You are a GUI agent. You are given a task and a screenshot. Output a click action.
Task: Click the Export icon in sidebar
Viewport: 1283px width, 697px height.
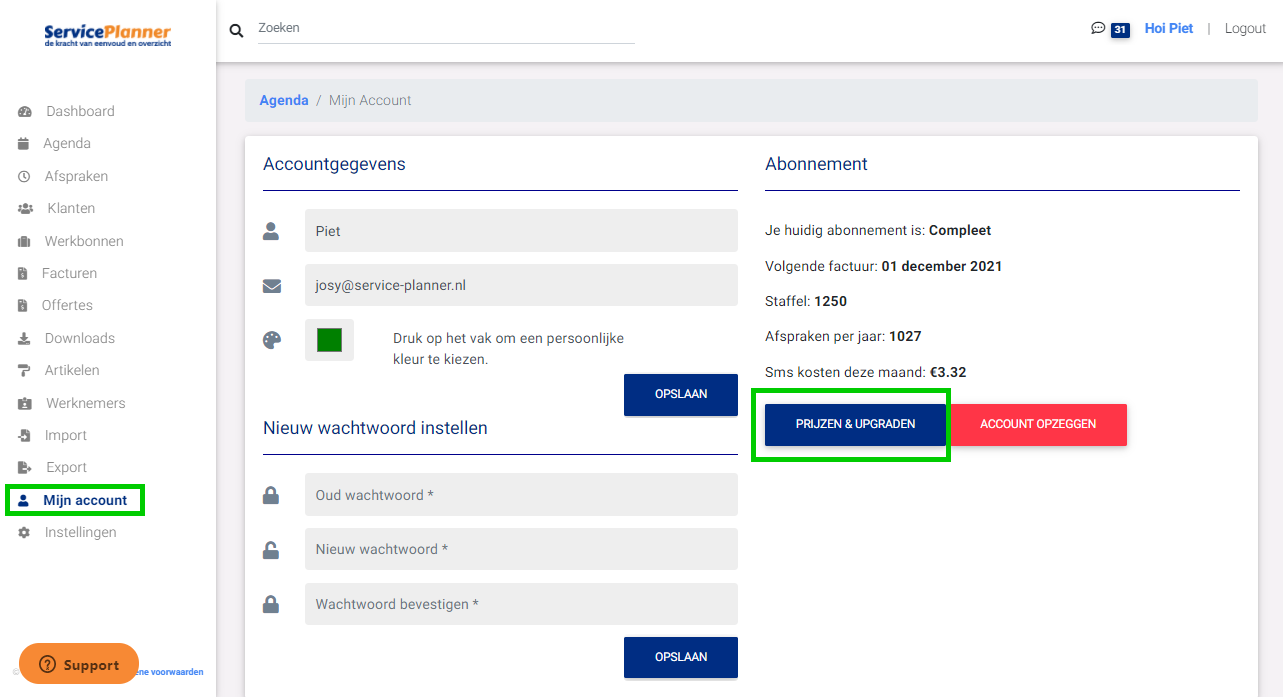tap(25, 468)
